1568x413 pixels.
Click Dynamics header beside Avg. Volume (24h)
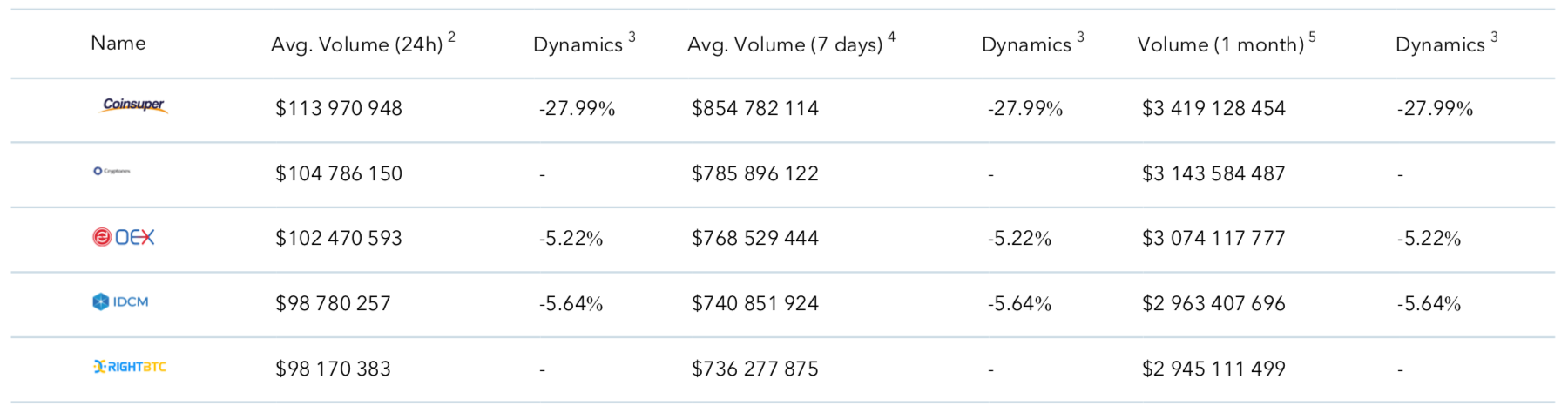578,44
